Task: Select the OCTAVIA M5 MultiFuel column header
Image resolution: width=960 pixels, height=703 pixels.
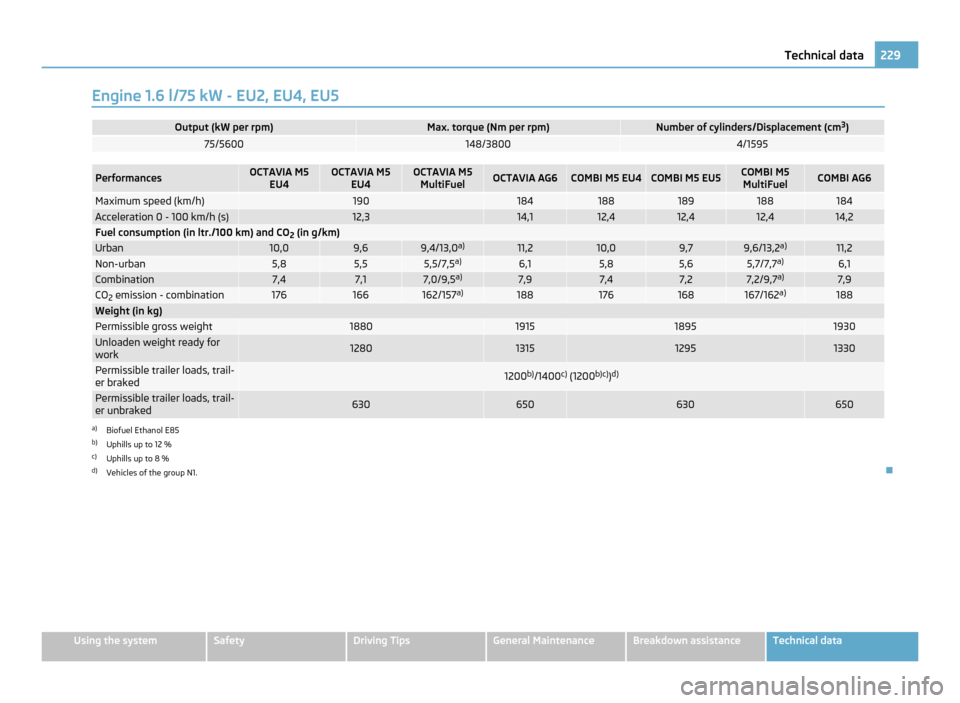Action: click(x=443, y=178)
